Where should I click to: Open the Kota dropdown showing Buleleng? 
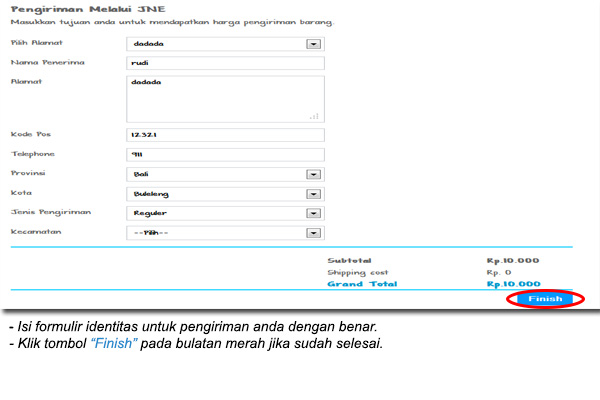tap(313, 193)
